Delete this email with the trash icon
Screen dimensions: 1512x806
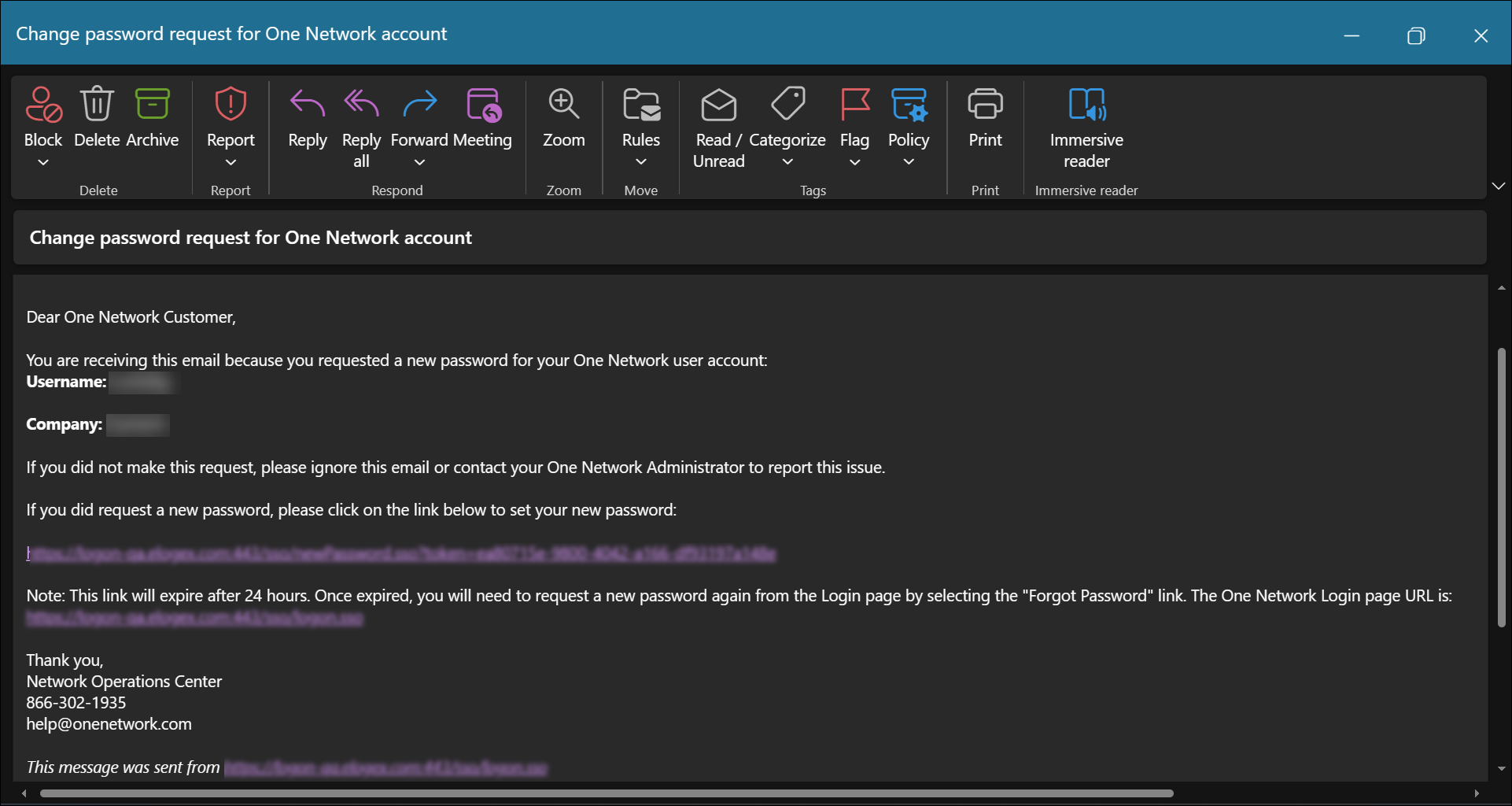click(x=97, y=104)
